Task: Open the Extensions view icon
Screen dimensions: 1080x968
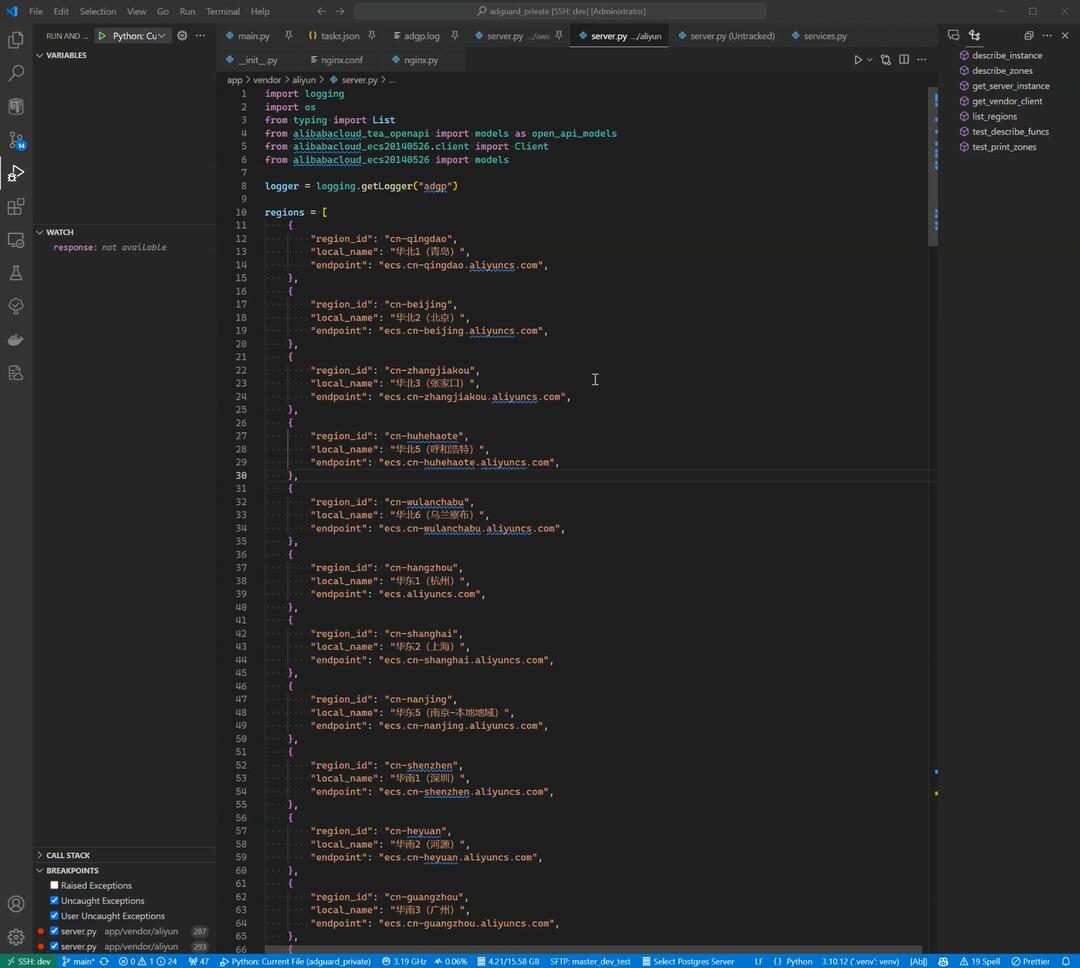Action: point(16,207)
